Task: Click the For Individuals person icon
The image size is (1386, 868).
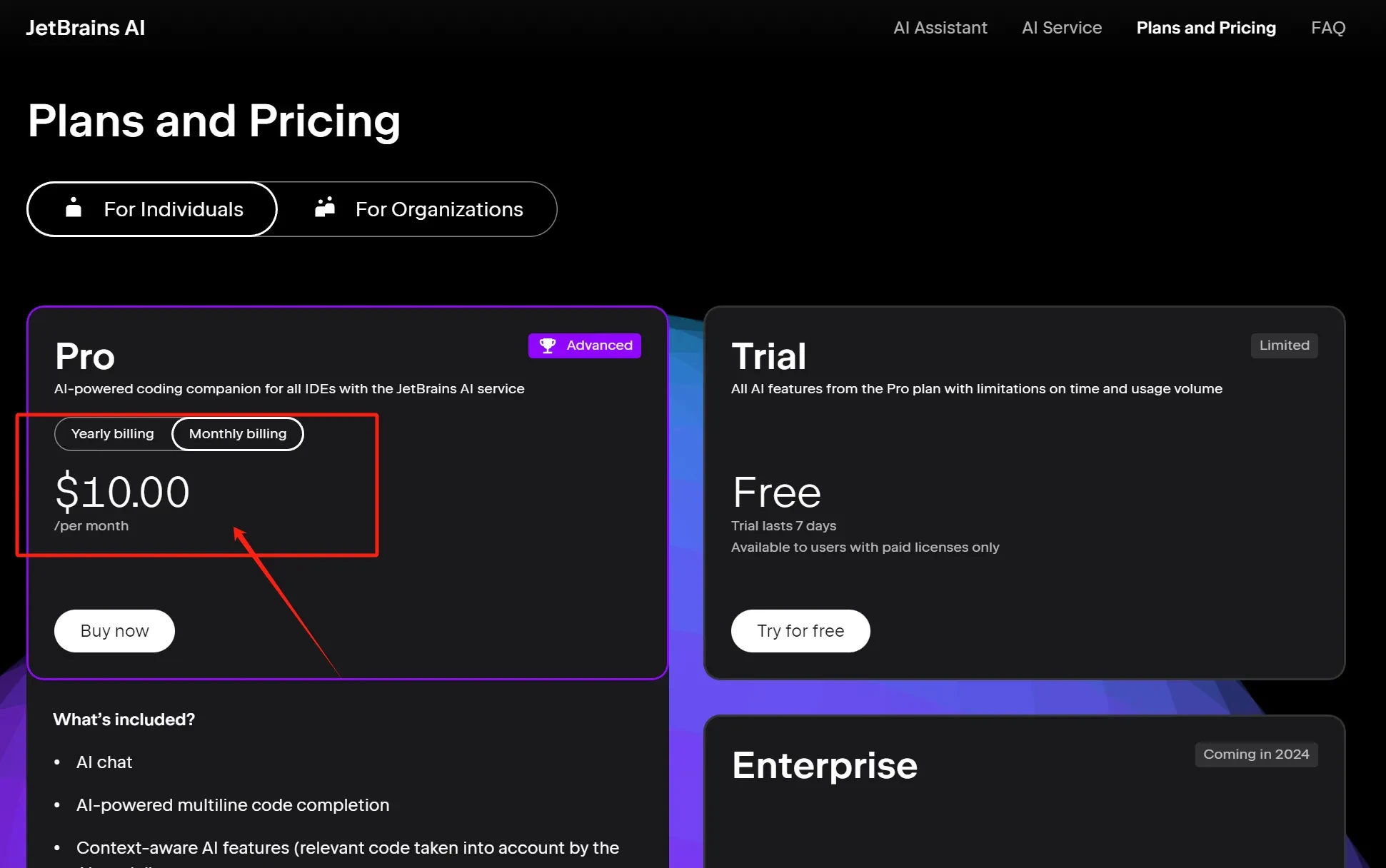Action: (74, 209)
